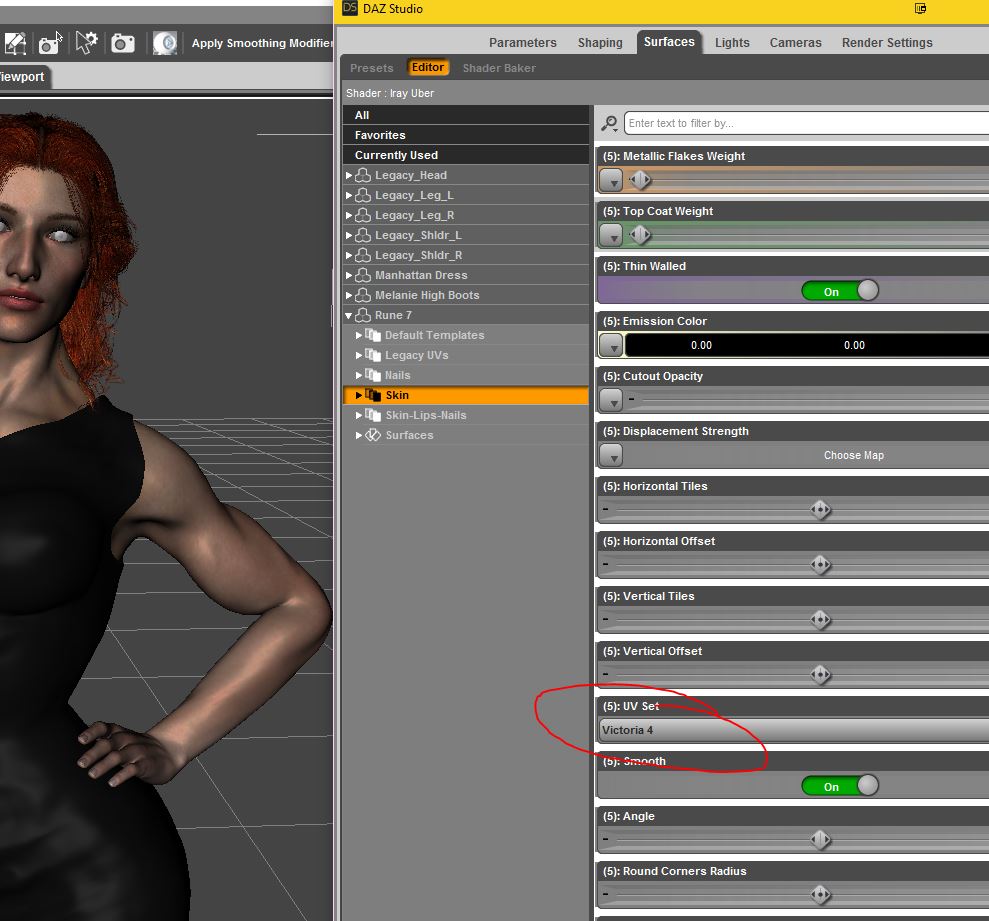Viewport: 989px width, 921px height.
Task: Open Displacement Strength map dropdown
Action: click(x=611, y=455)
